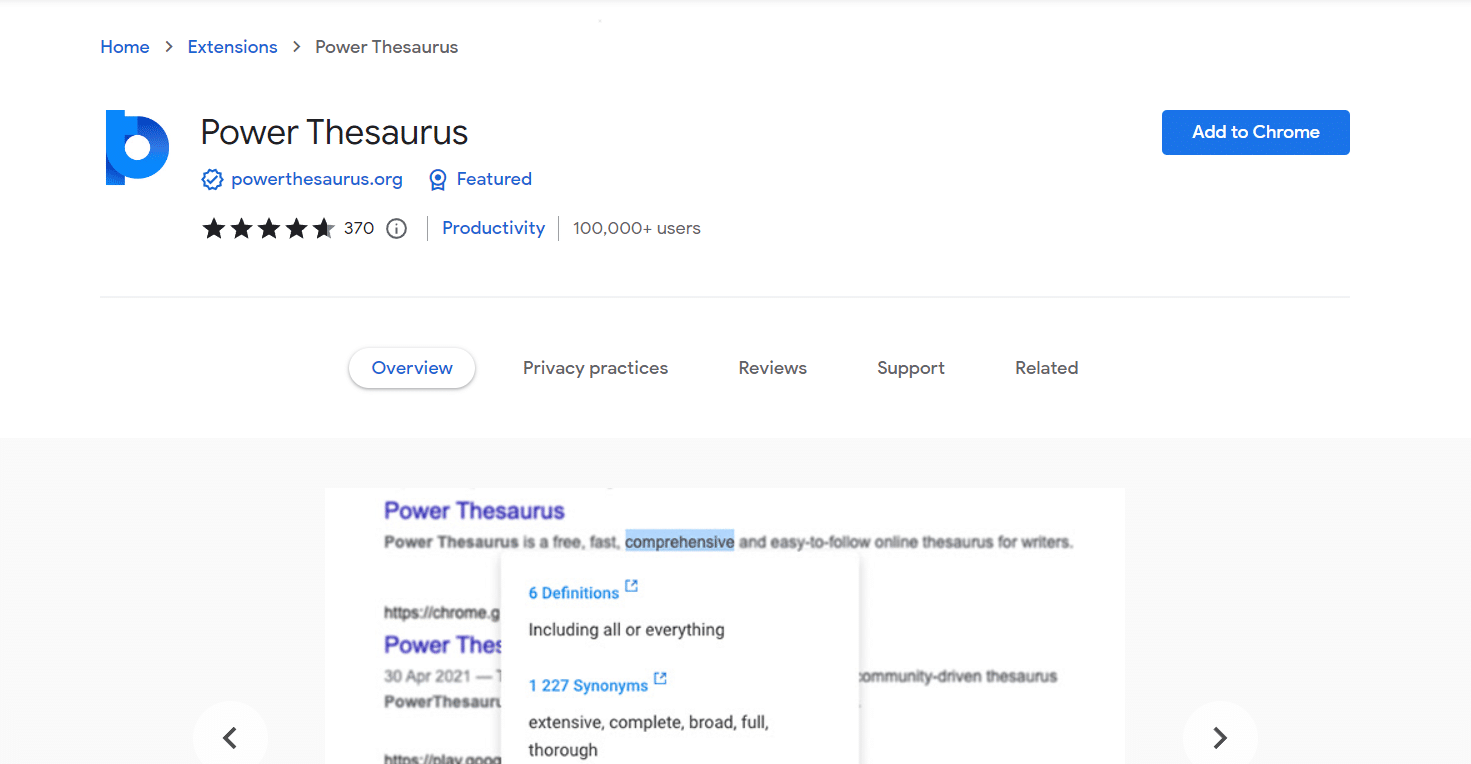The width and height of the screenshot is (1471, 764).
Task: Visit powerthesaurus.org publisher link
Action: tap(317, 180)
